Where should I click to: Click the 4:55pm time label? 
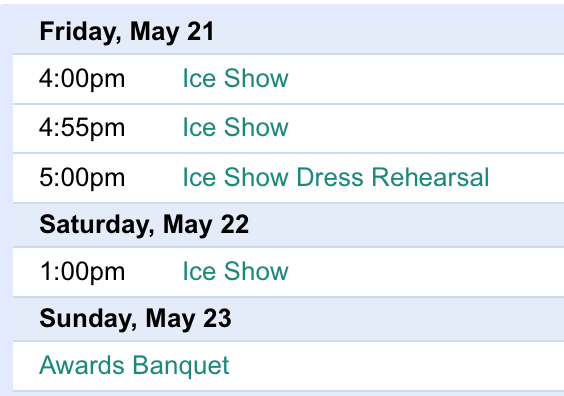tap(82, 128)
